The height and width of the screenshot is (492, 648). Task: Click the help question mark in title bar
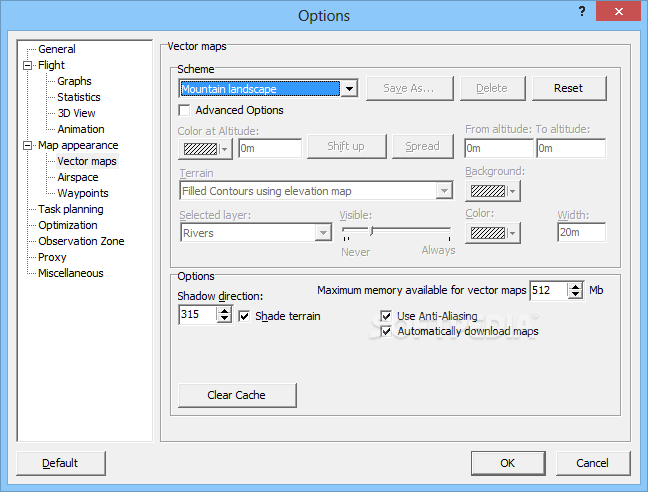point(582,11)
